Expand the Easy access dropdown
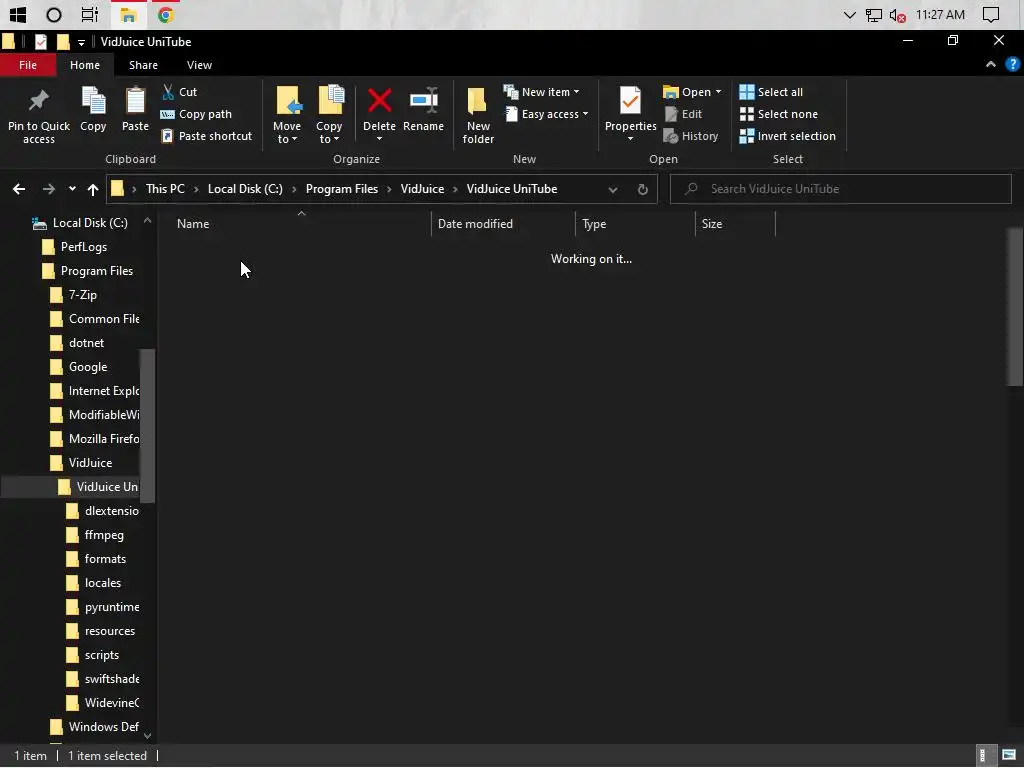The height and width of the screenshot is (768, 1024). tap(585, 114)
